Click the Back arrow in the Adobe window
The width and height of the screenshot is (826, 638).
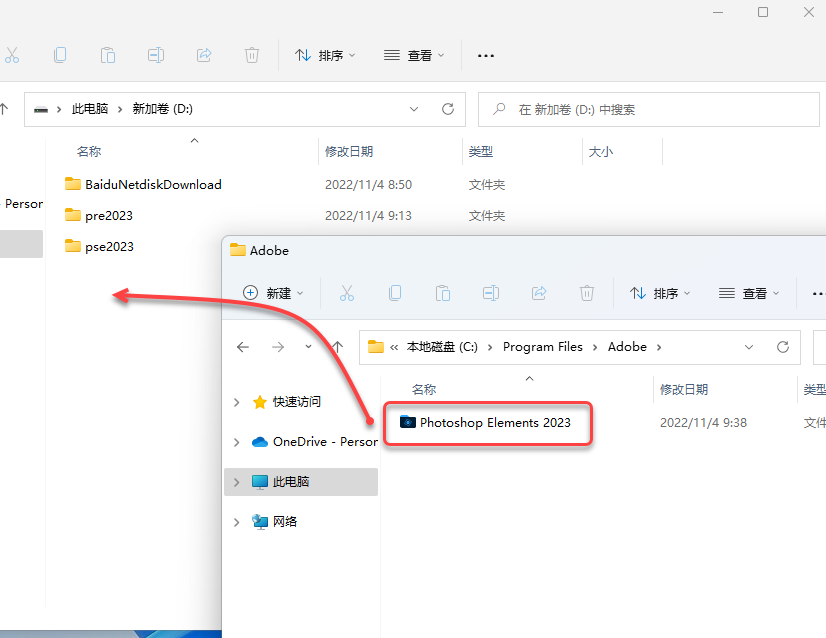(242, 346)
